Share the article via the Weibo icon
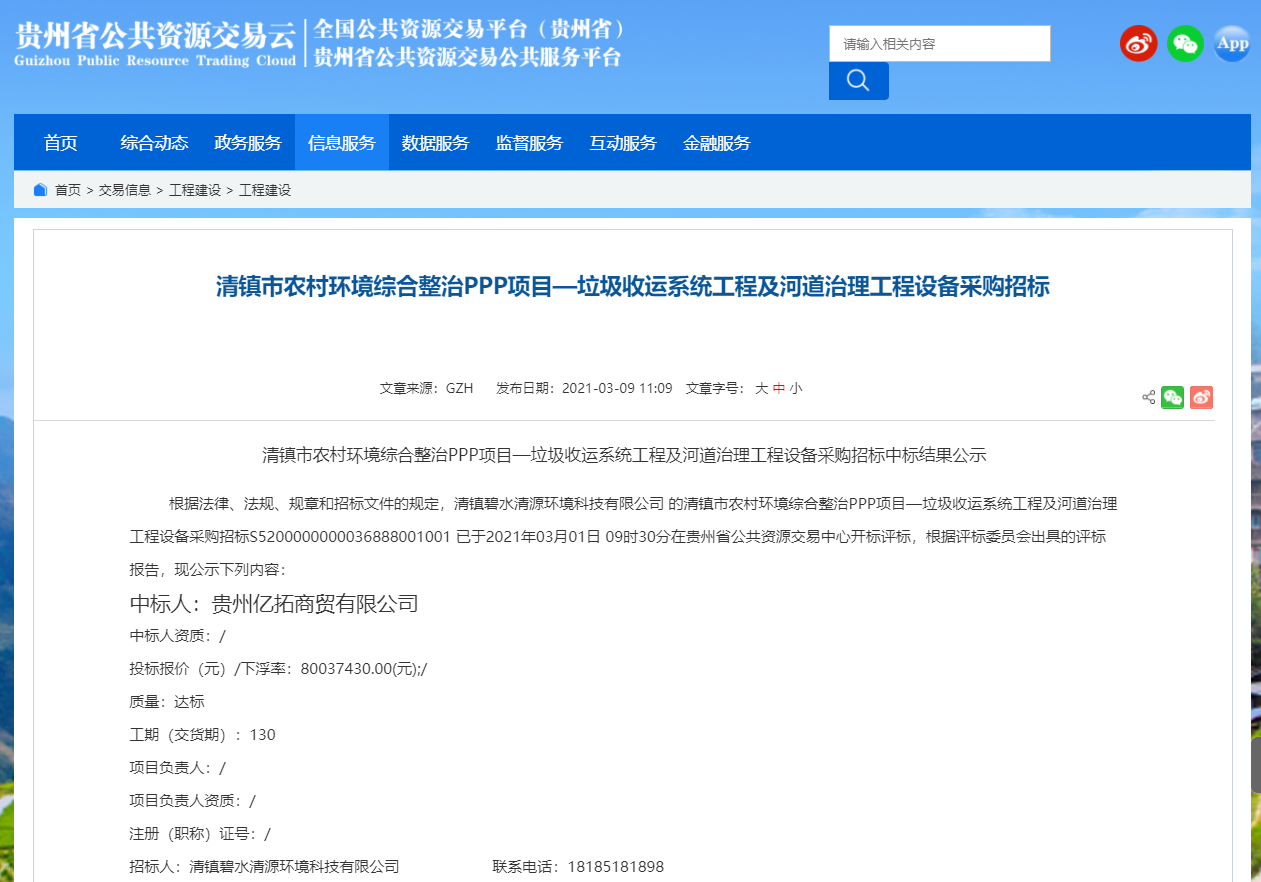 [1200, 397]
